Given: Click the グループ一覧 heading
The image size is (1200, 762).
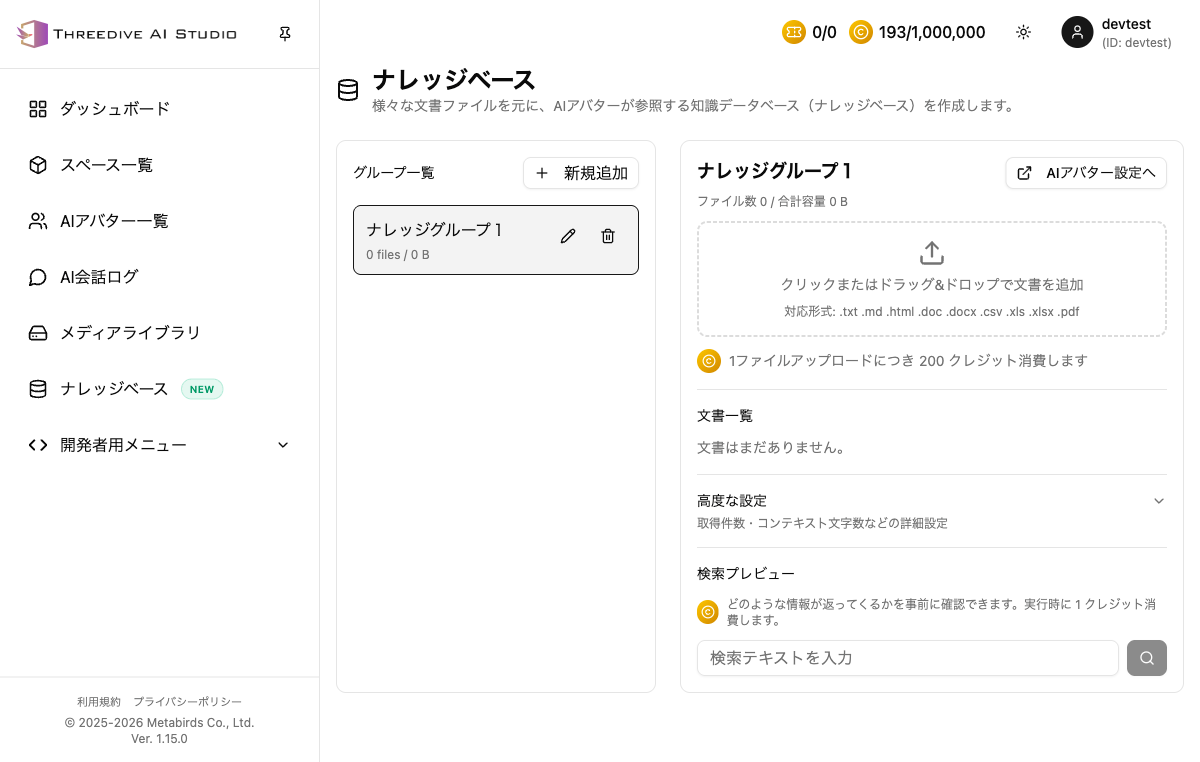Looking at the screenshot, I should pyautogui.click(x=394, y=173).
